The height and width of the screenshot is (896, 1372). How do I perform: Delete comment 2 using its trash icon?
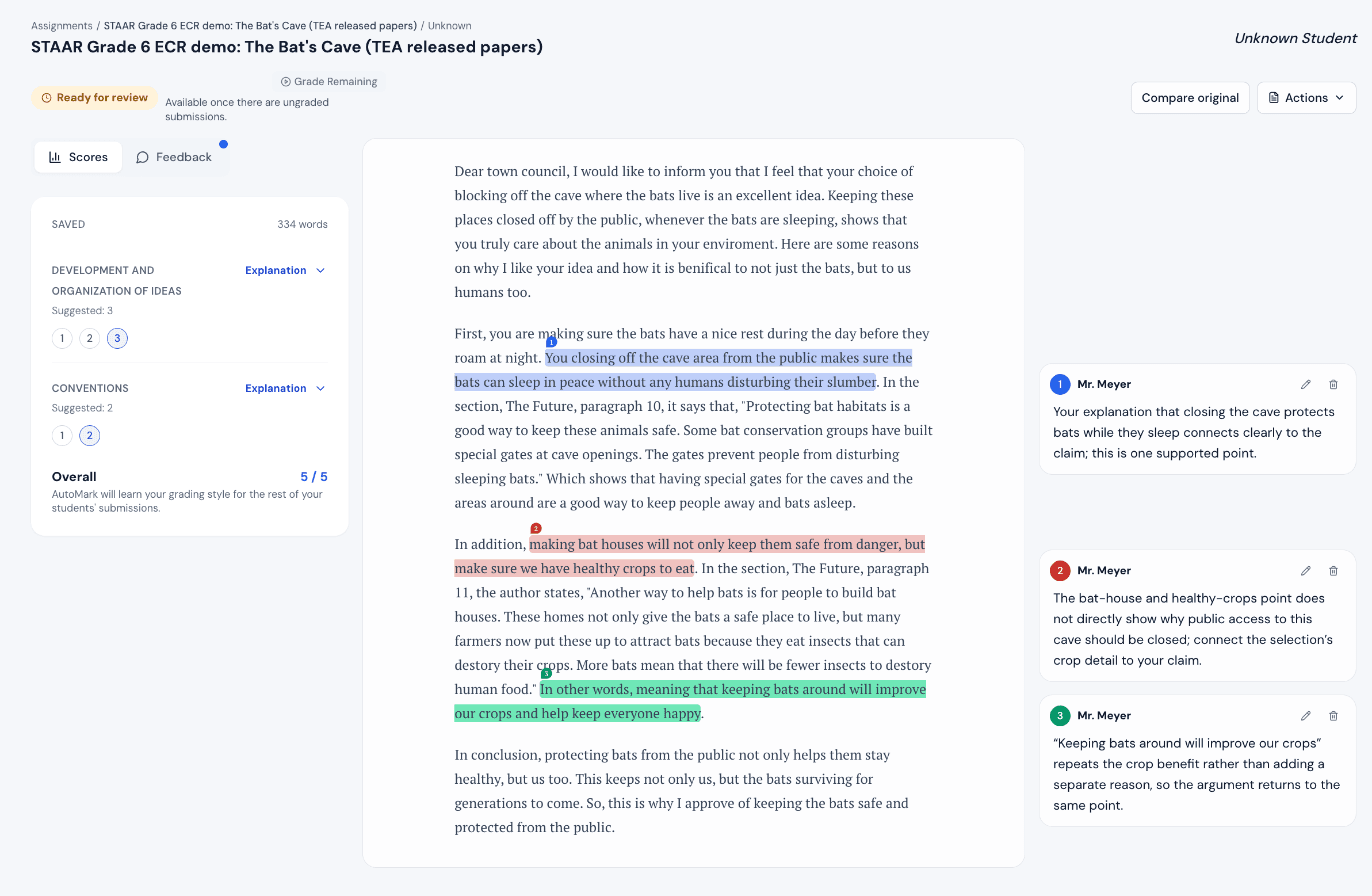(x=1333, y=571)
